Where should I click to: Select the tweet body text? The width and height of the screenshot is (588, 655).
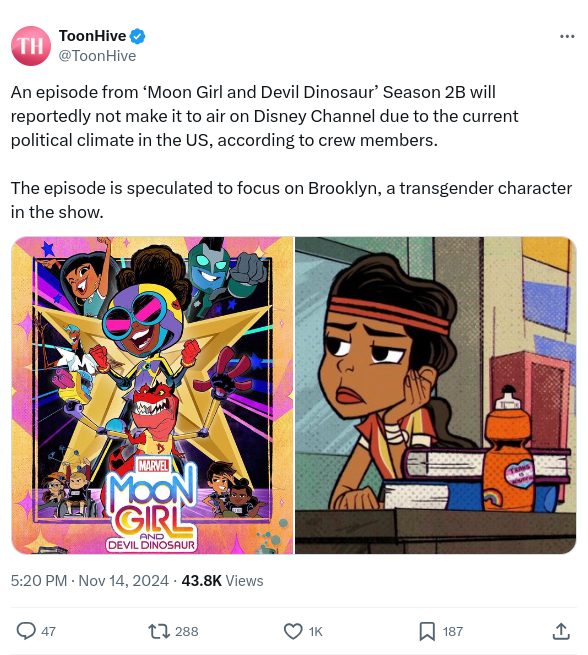click(x=291, y=152)
